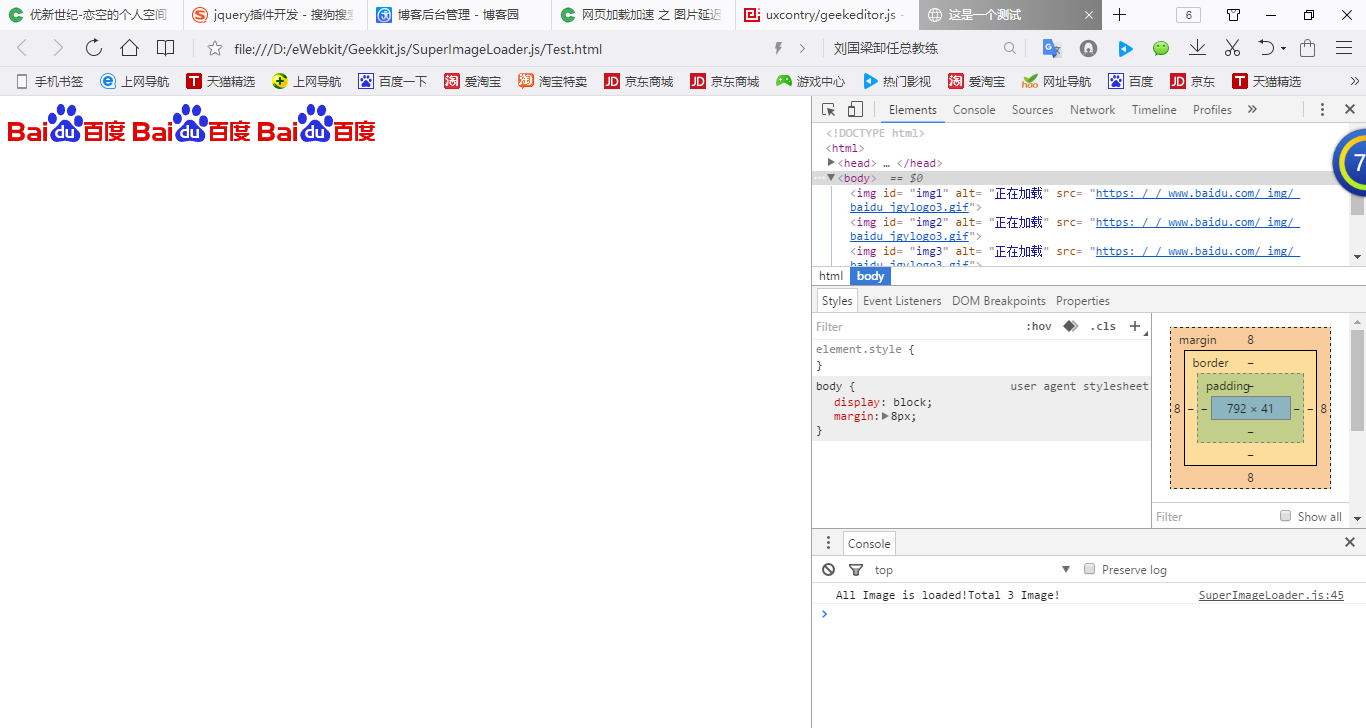Switch to the Sources tab

pos(1032,110)
